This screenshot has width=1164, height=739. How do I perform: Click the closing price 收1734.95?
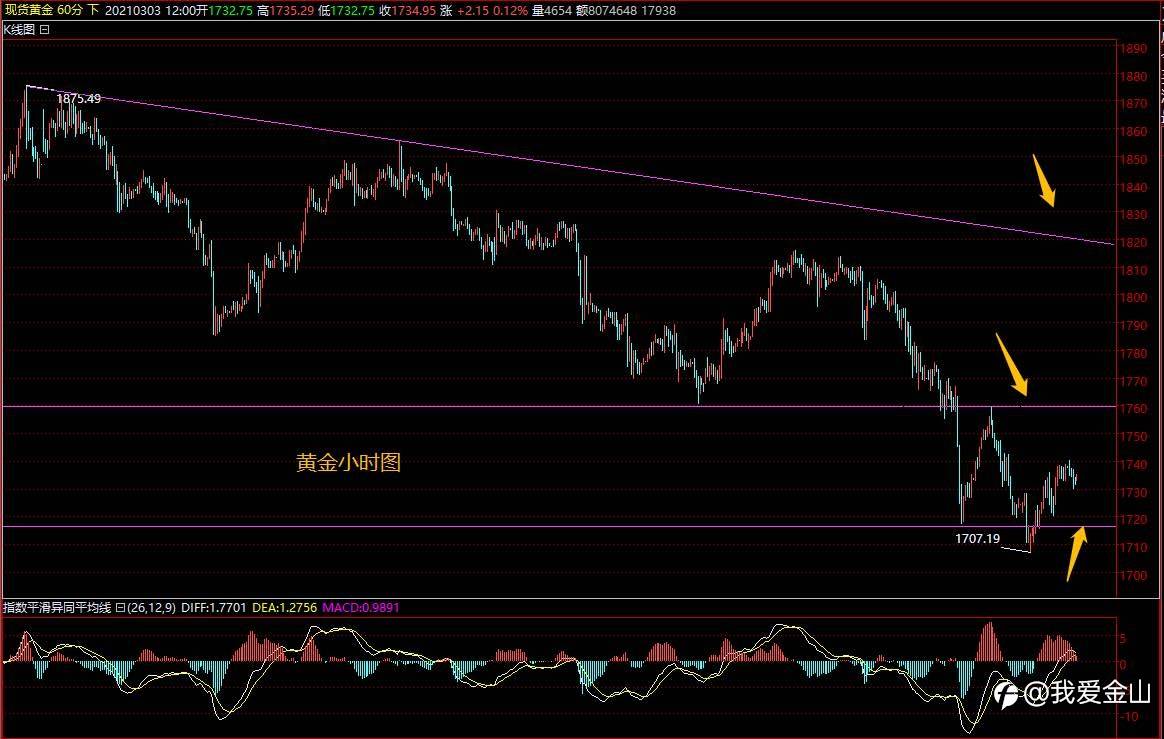[x=407, y=10]
